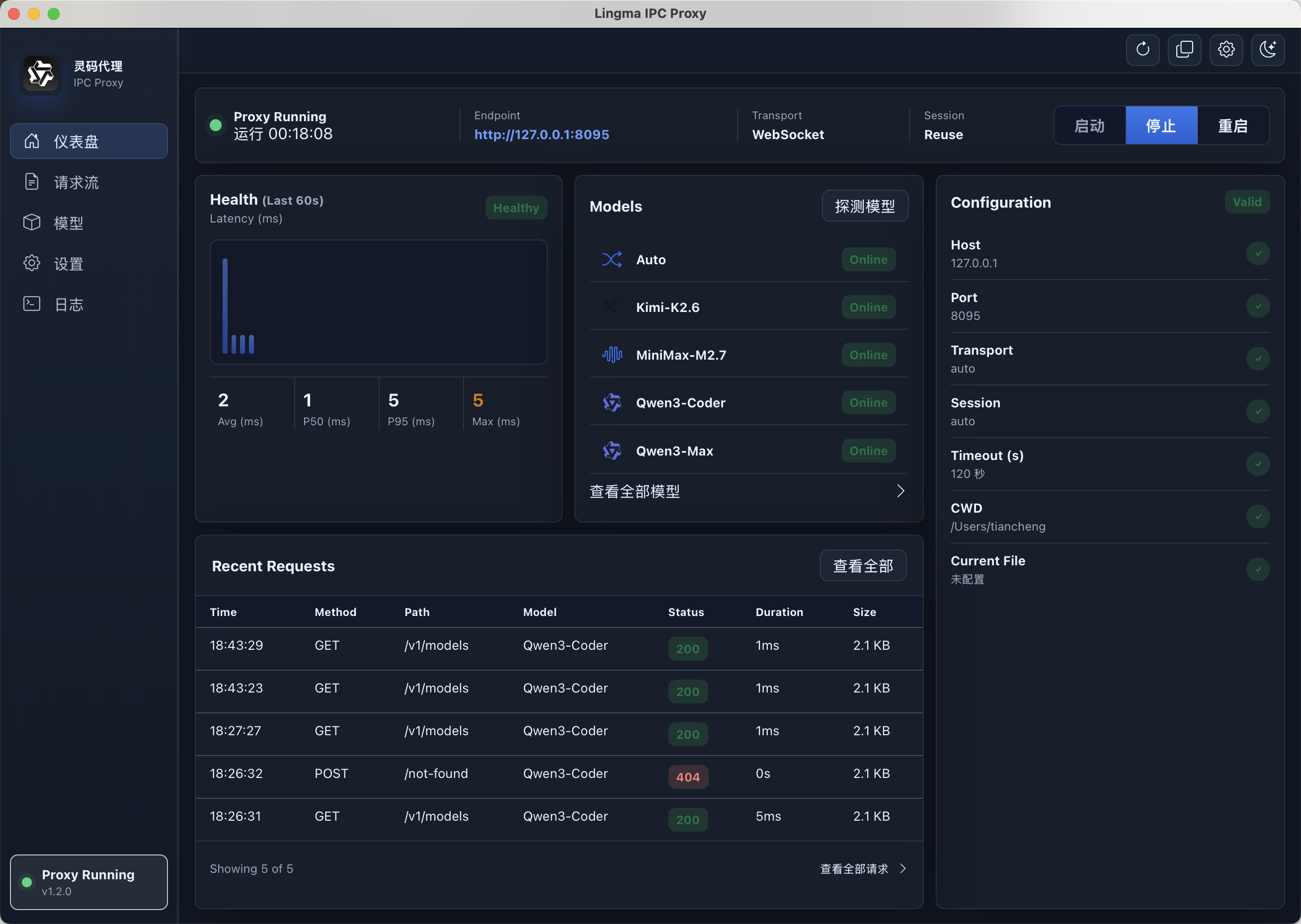Expand 查看全部模型 chevron row
Screen dimensions: 1301x924
tap(748, 491)
